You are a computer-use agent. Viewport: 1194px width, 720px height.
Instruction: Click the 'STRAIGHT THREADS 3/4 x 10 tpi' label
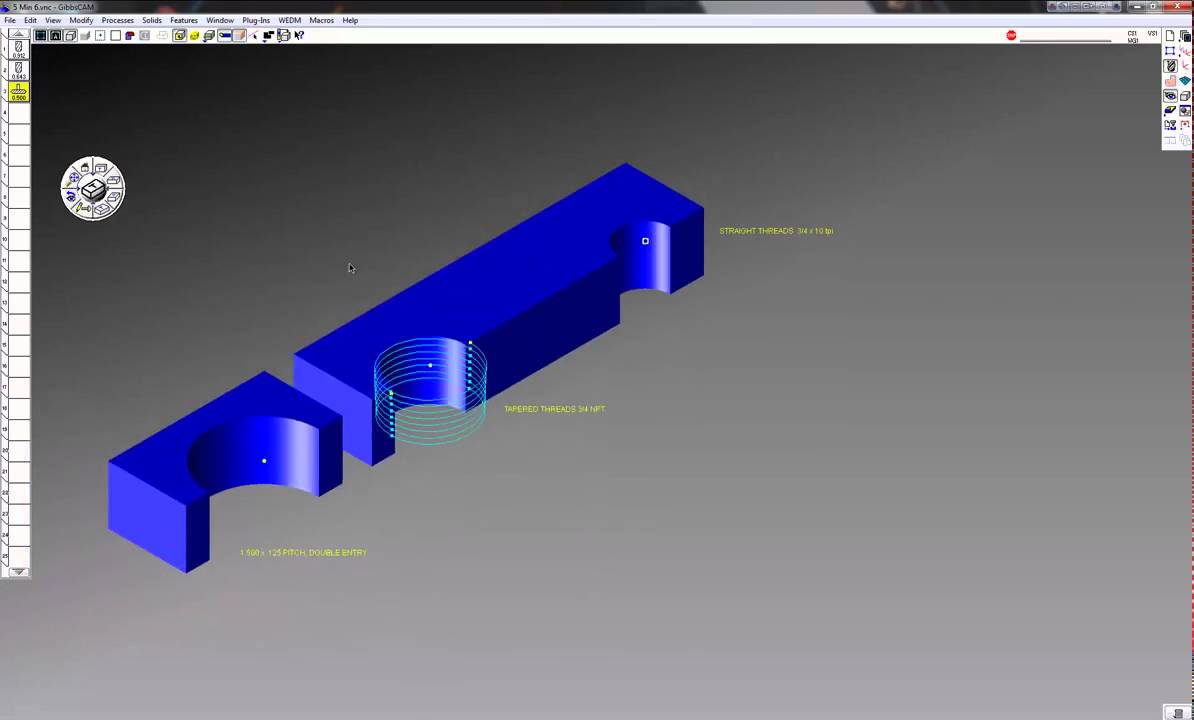coord(776,231)
